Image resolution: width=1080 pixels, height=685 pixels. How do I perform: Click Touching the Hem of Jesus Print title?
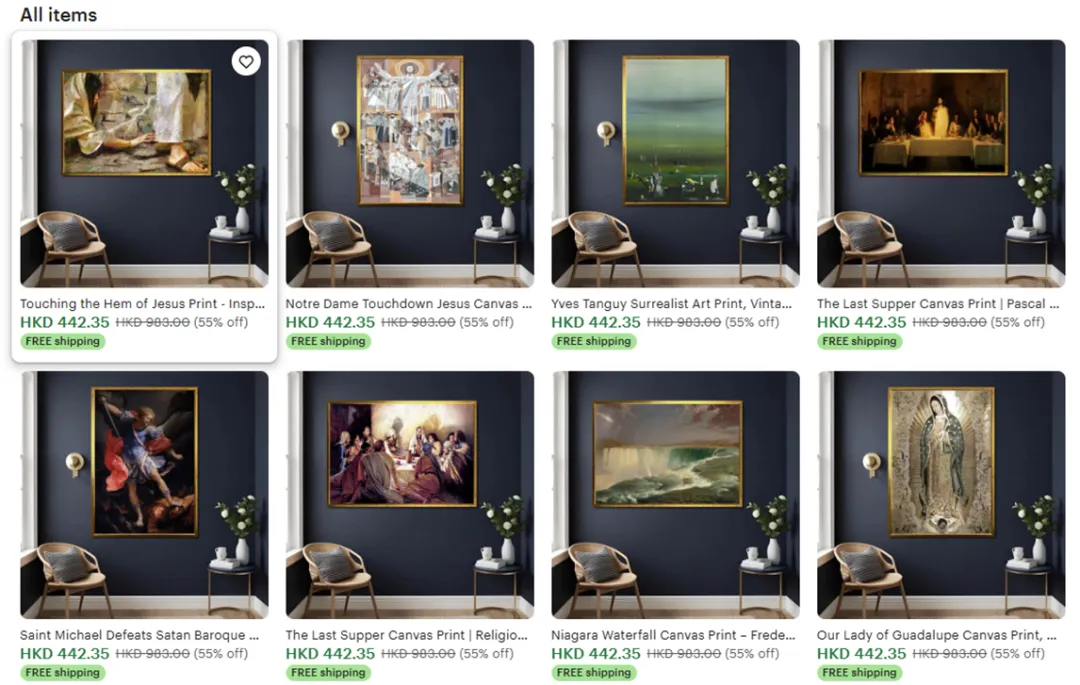pos(143,304)
